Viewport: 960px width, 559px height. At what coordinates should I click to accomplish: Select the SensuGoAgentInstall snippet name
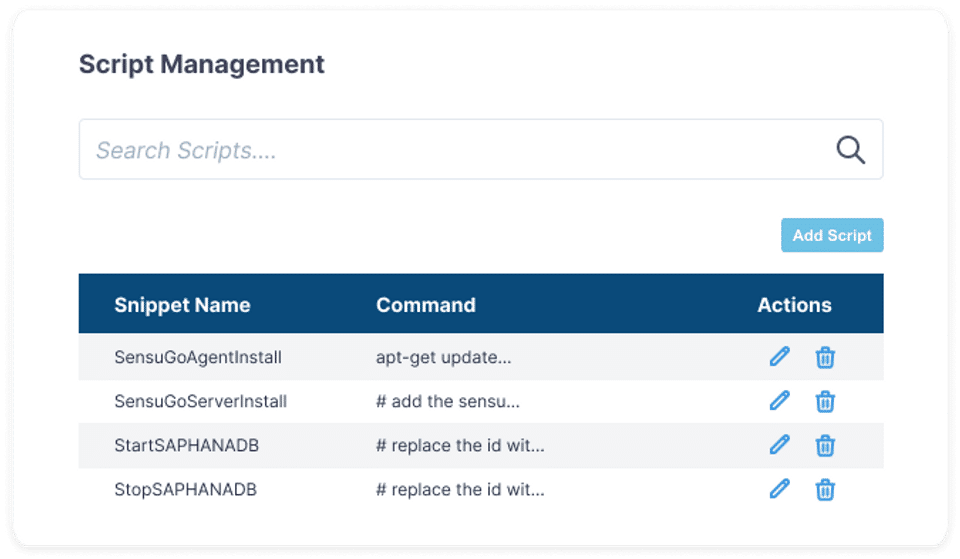(x=198, y=357)
